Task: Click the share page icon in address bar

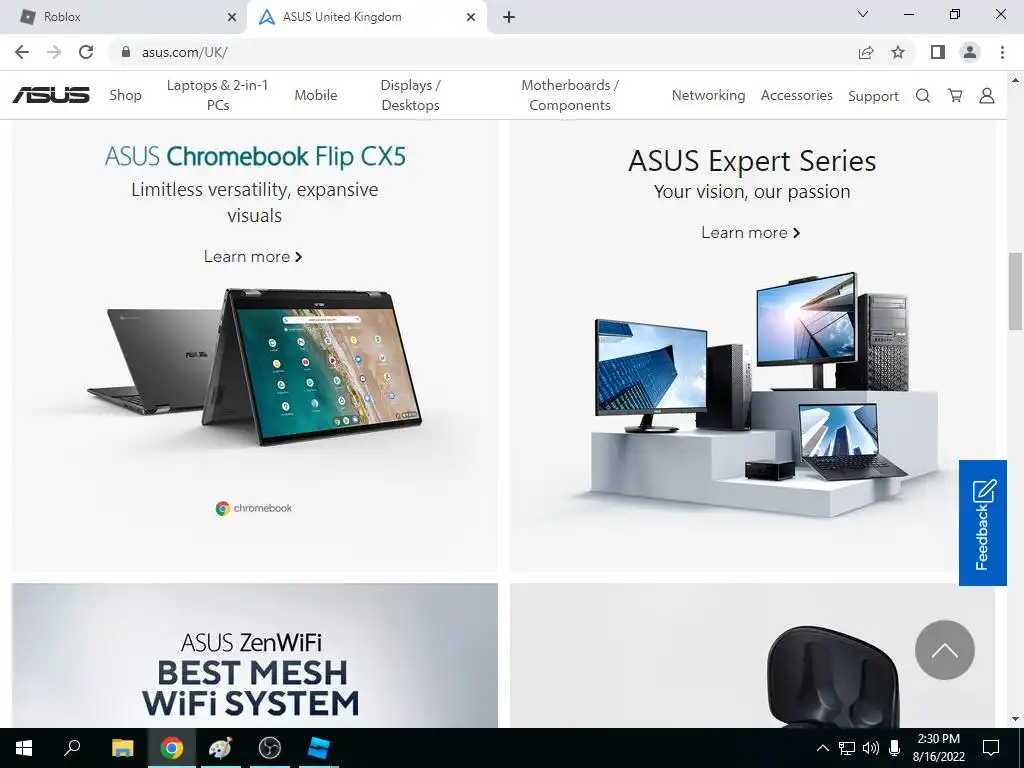Action: tap(866, 52)
